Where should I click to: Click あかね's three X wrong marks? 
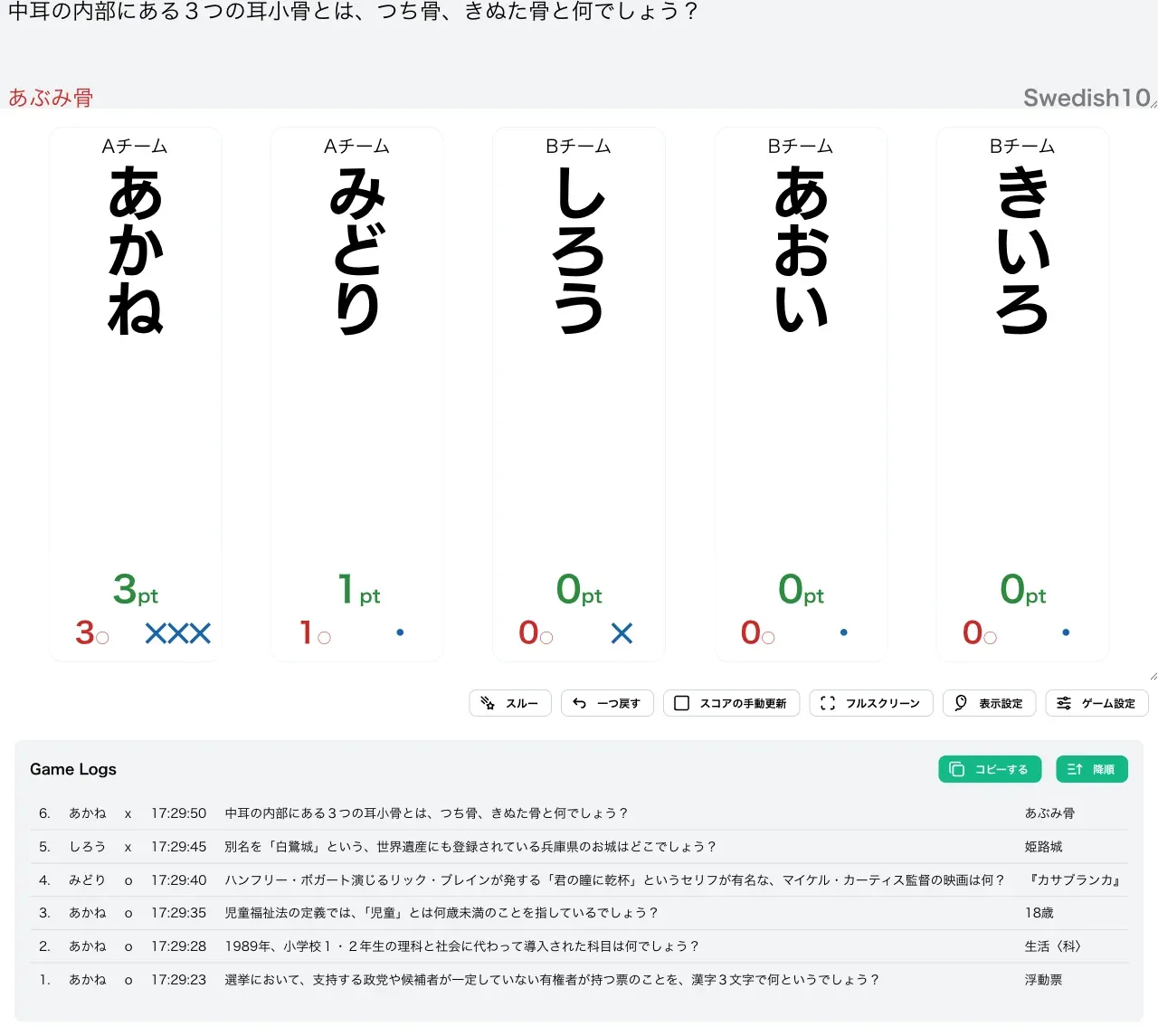178,633
